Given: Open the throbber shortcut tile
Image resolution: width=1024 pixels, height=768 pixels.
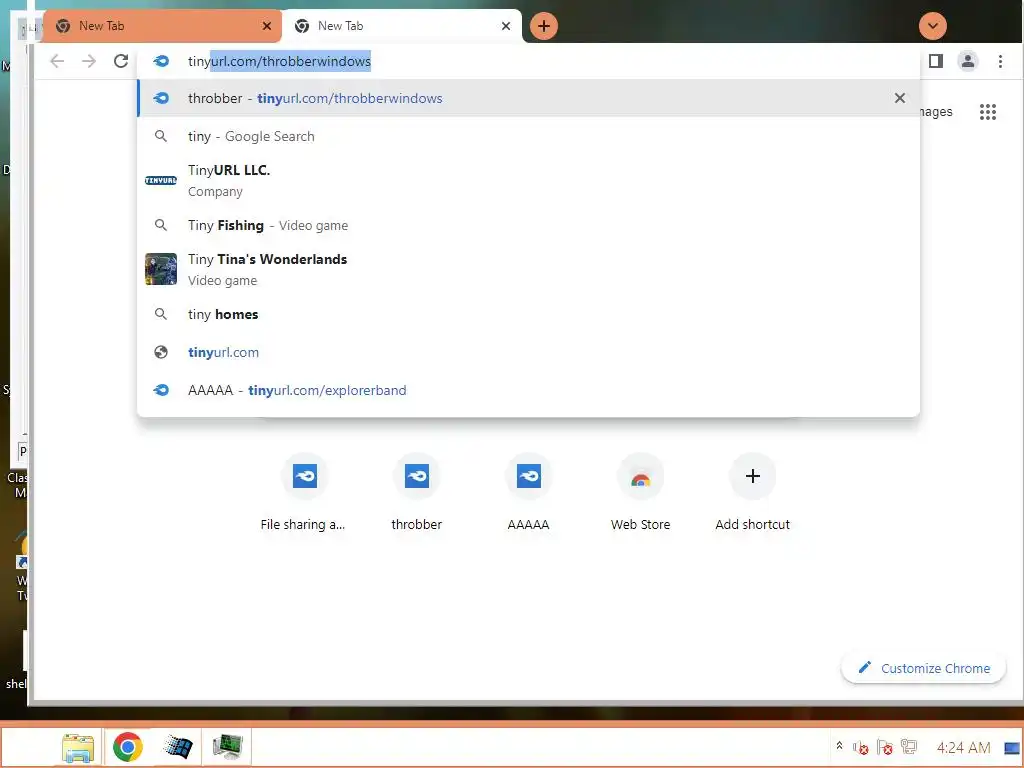Looking at the screenshot, I should point(417,493).
